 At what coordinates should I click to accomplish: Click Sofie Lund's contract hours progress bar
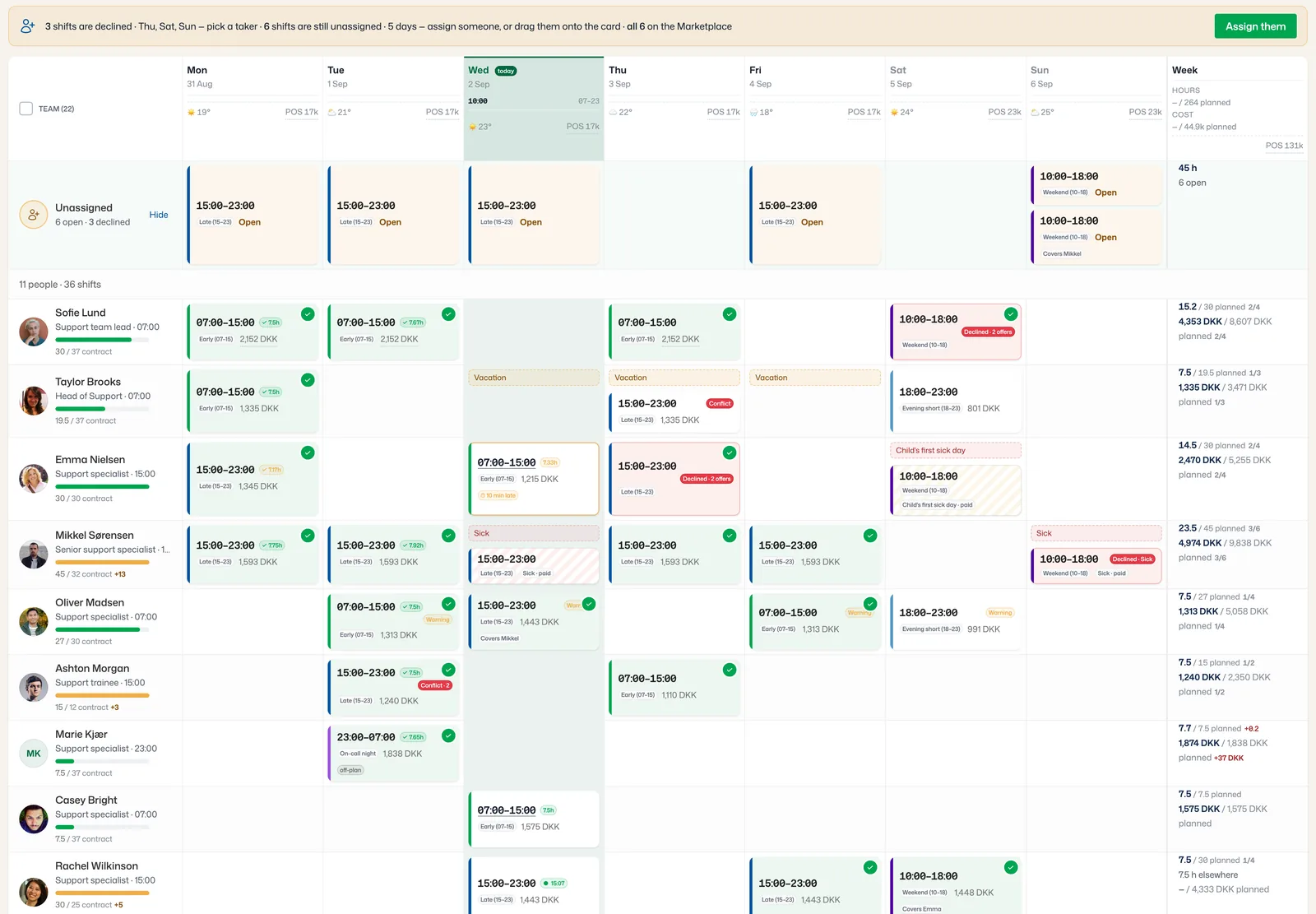pos(102,339)
